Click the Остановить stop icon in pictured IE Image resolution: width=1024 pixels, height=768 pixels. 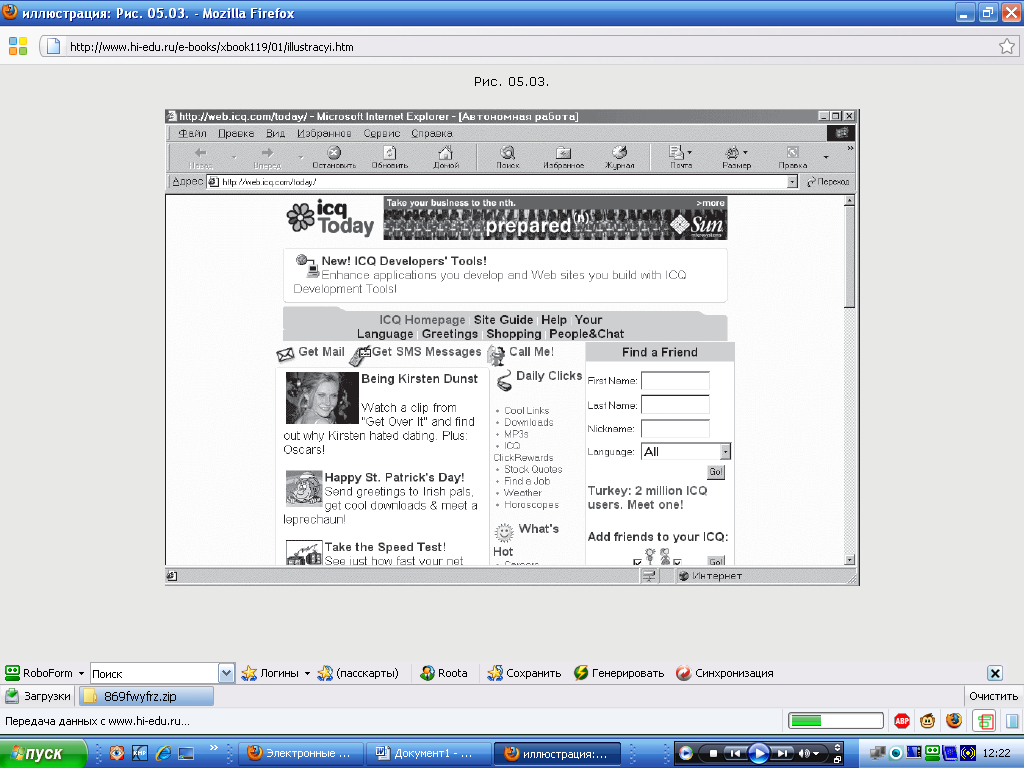[x=334, y=157]
